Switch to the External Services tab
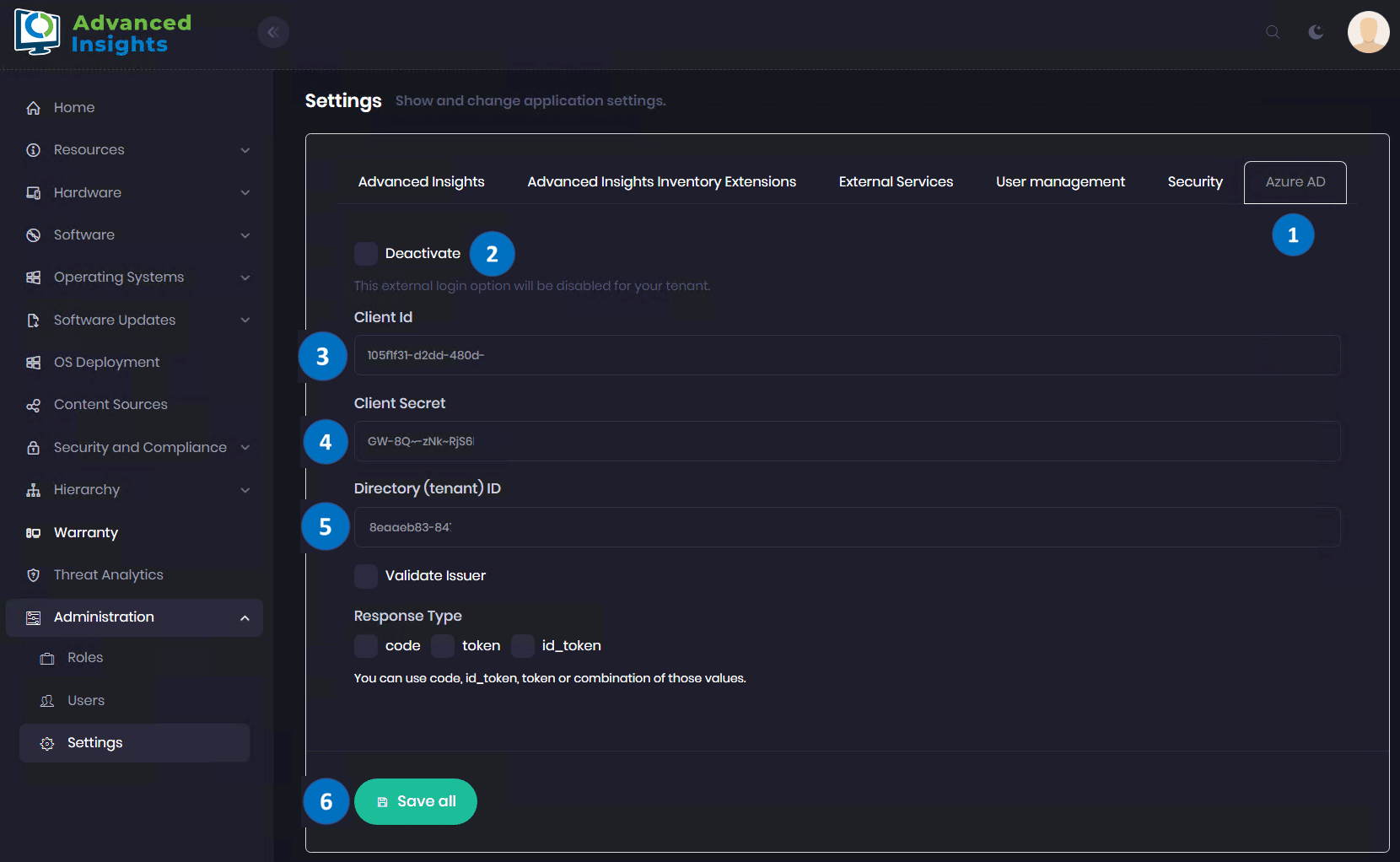 coord(896,182)
